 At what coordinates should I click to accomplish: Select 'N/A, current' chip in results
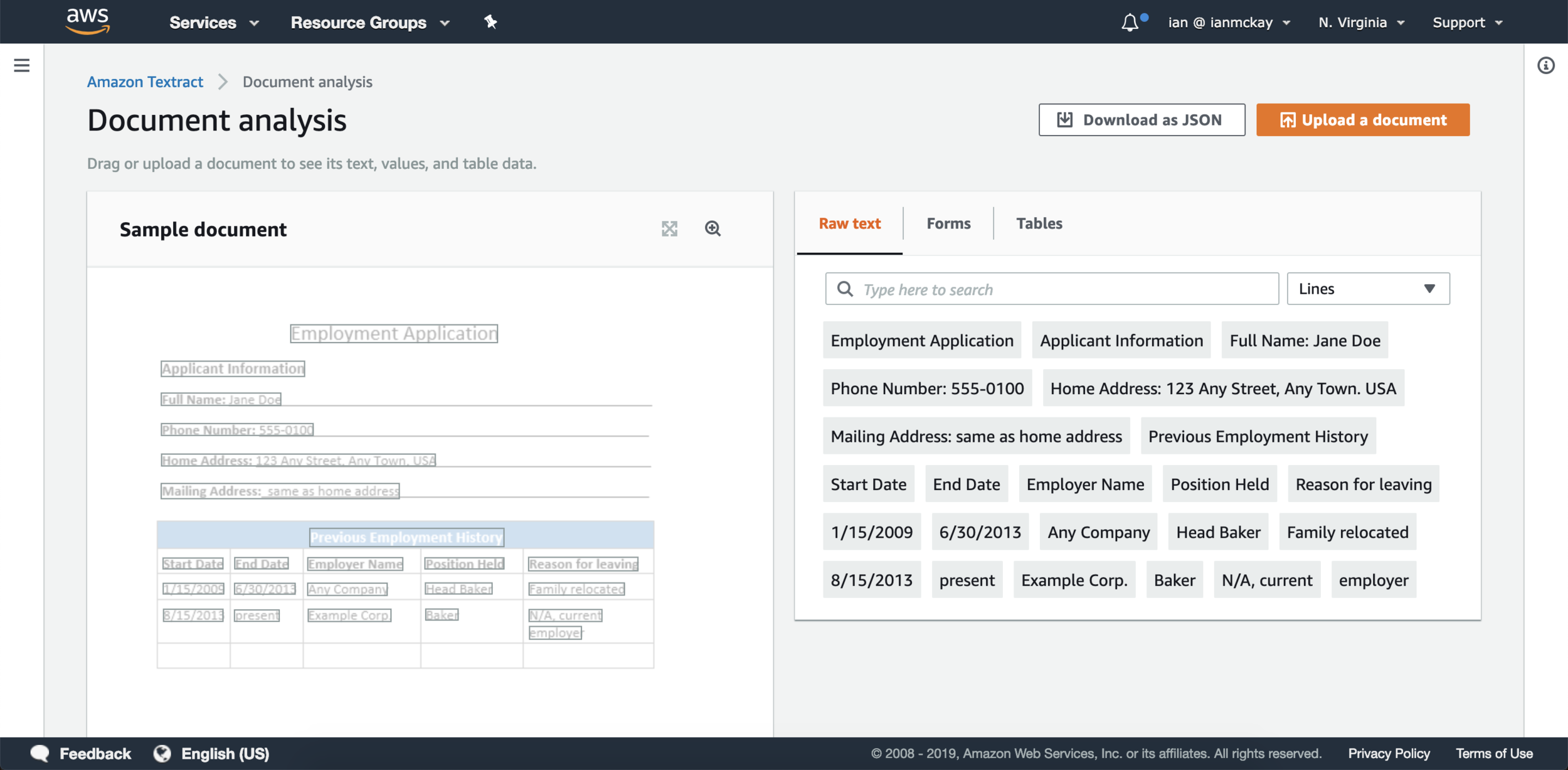[x=1267, y=580]
